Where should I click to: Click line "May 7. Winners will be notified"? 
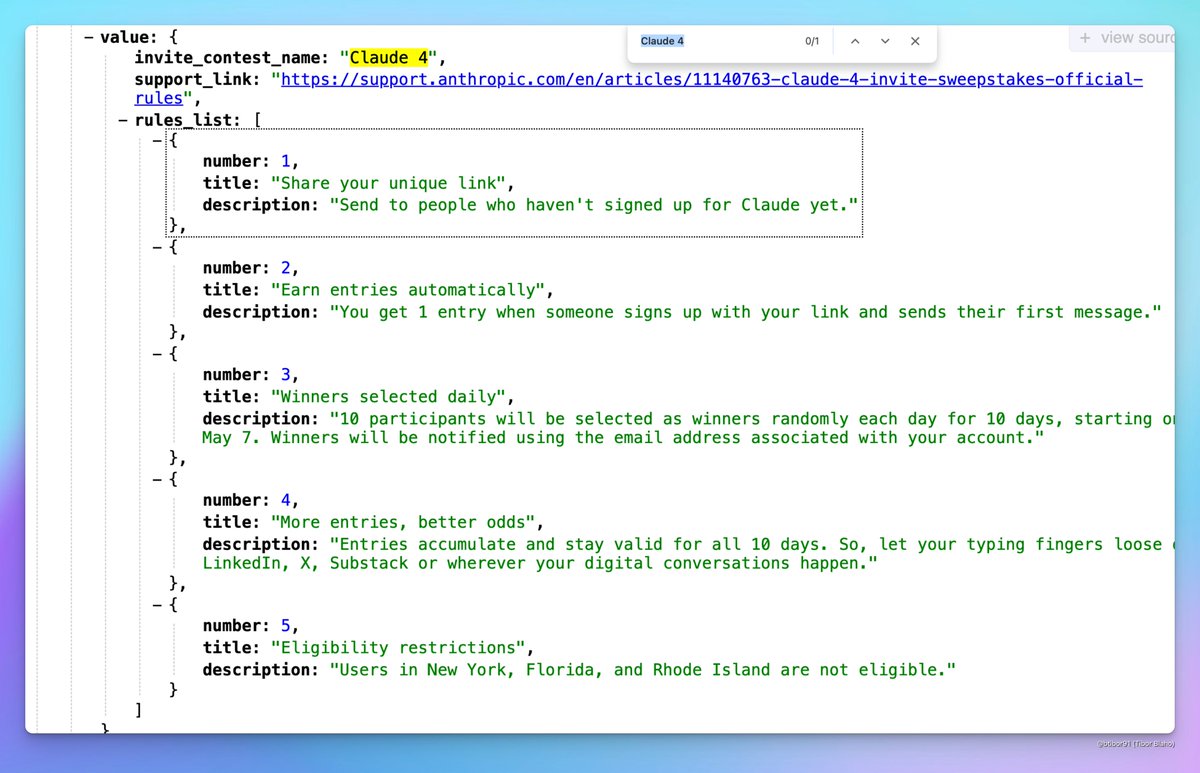pos(623,438)
